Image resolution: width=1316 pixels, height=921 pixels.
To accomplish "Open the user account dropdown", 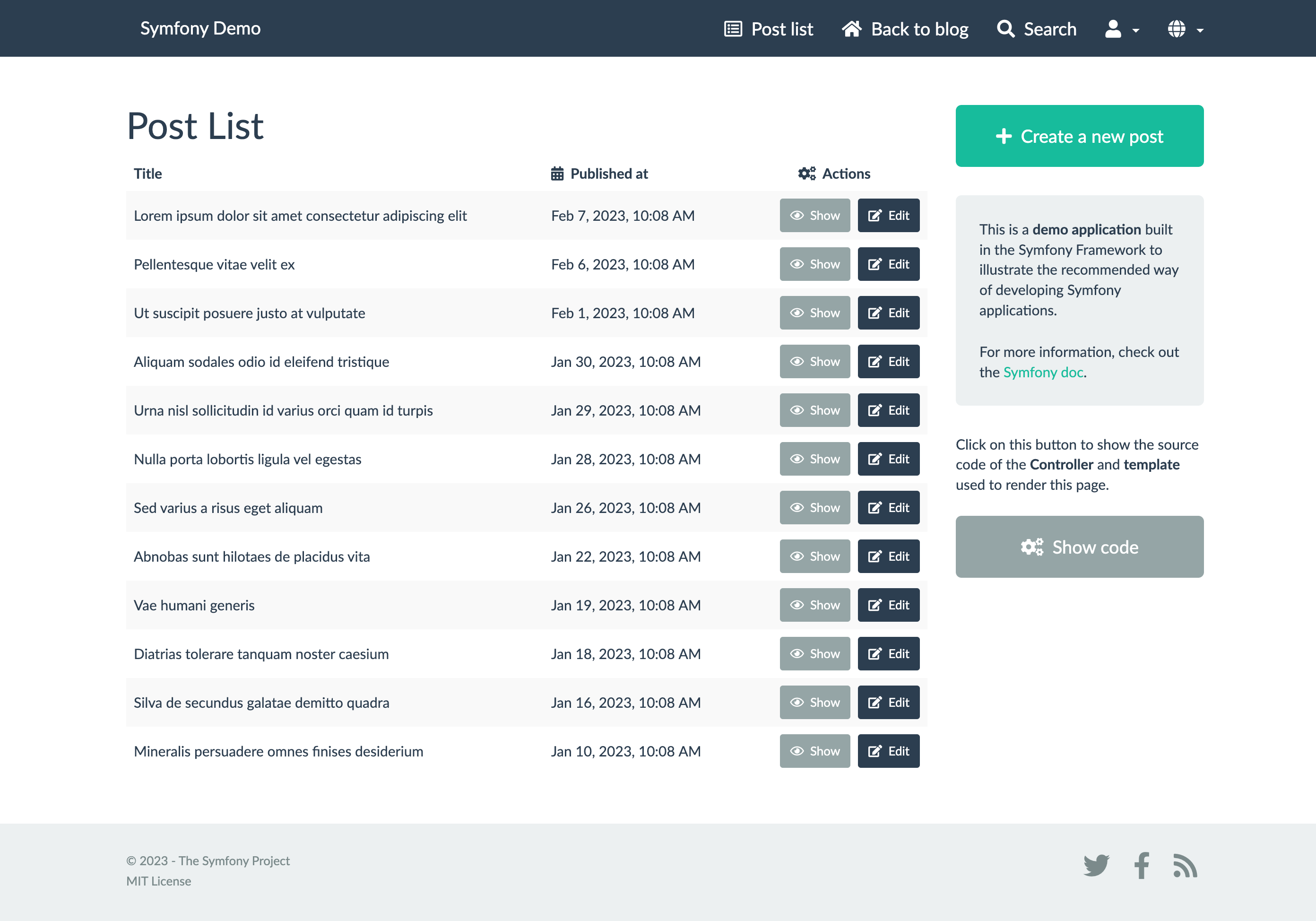I will tap(1121, 29).
